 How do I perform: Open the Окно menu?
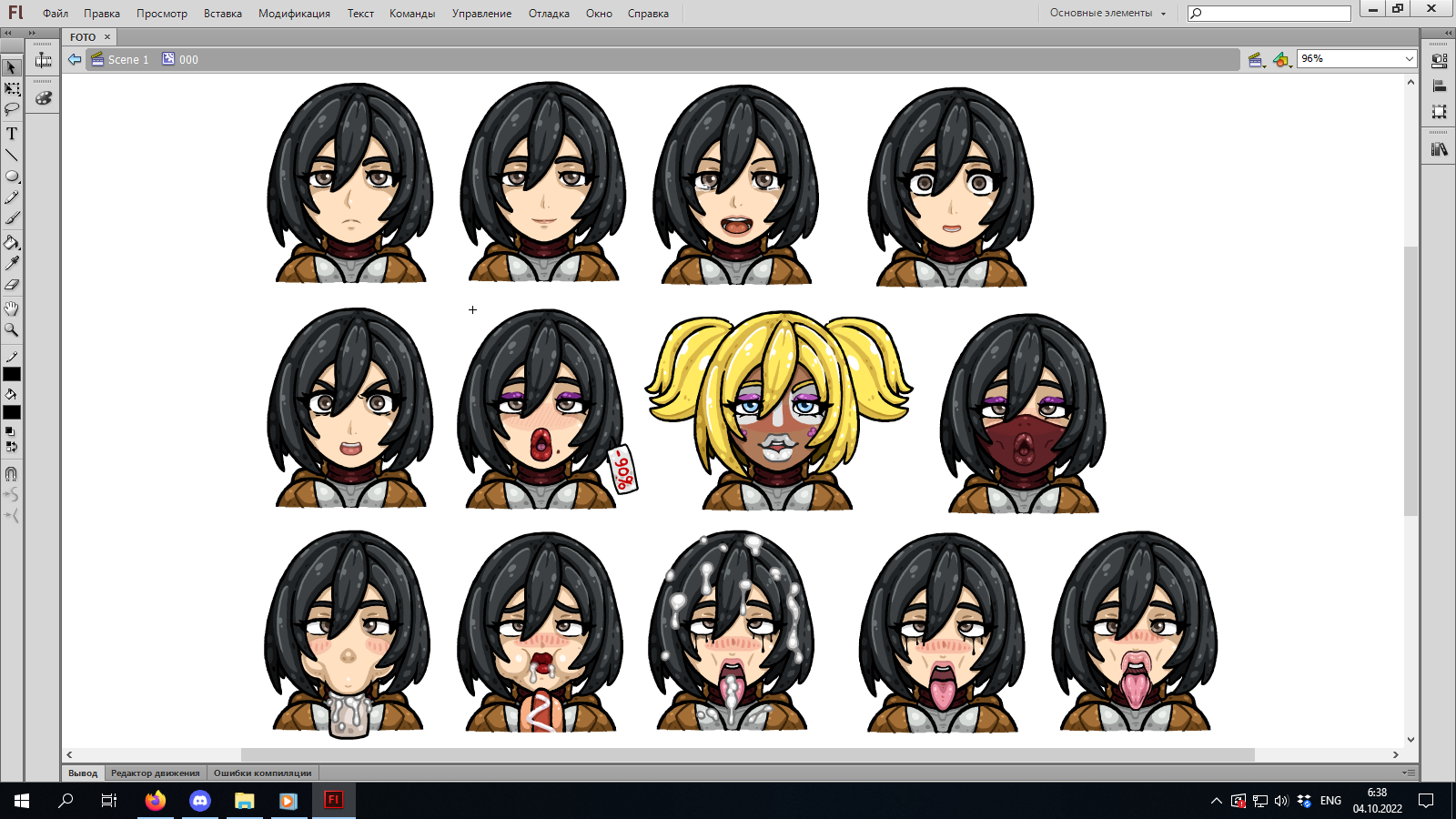tap(599, 14)
